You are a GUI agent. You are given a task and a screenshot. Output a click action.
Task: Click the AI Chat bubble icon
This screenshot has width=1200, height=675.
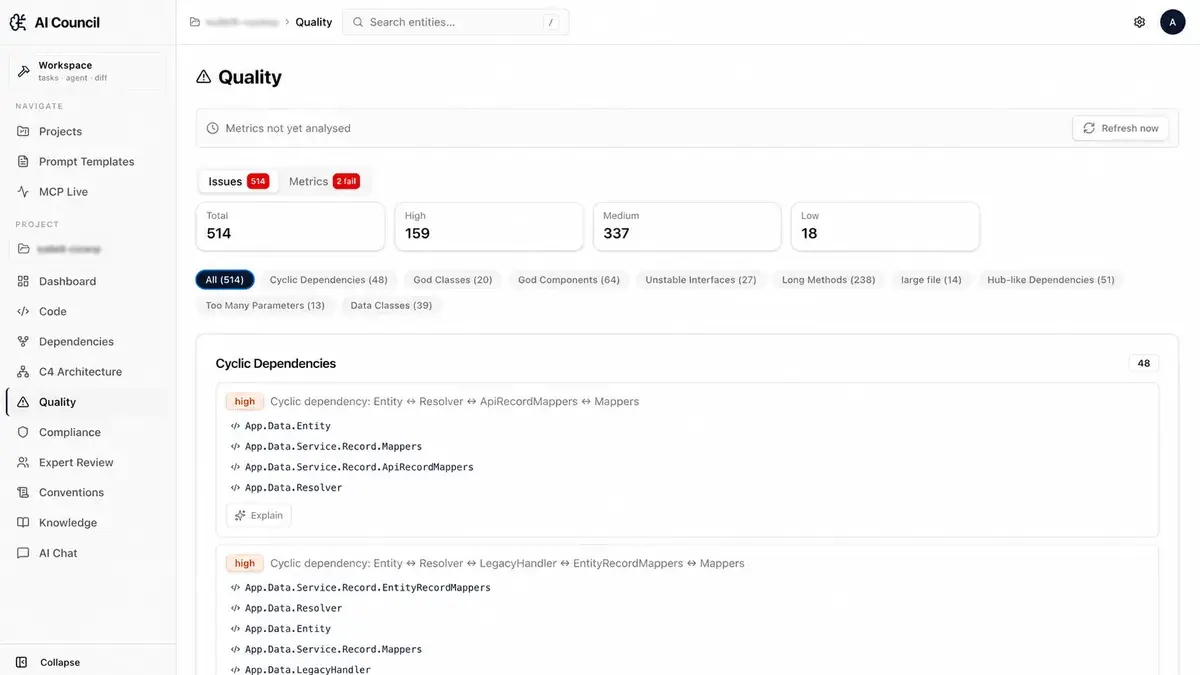[23, 553]
